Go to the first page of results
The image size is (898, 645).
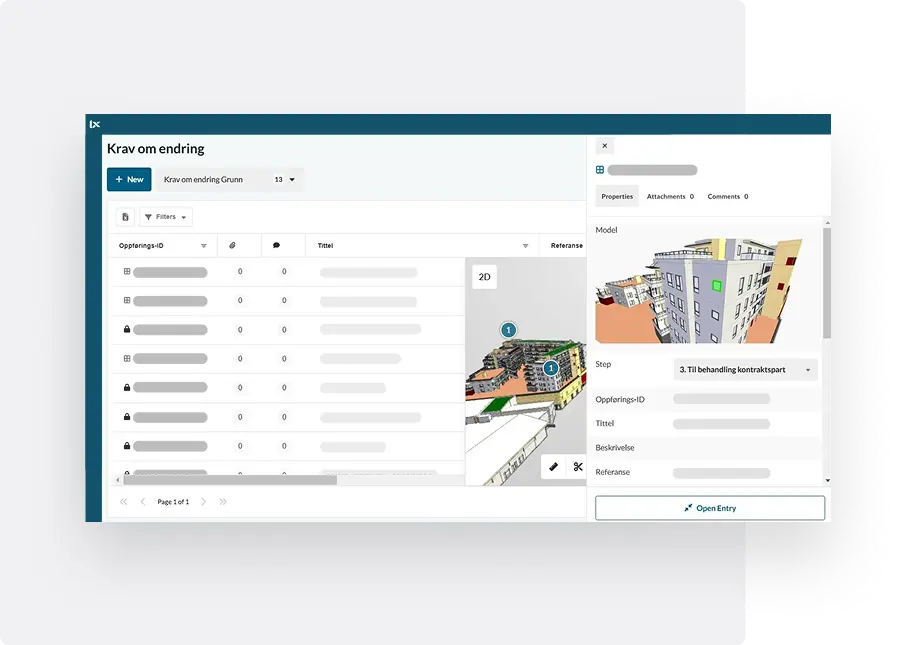tap(124, 501)
